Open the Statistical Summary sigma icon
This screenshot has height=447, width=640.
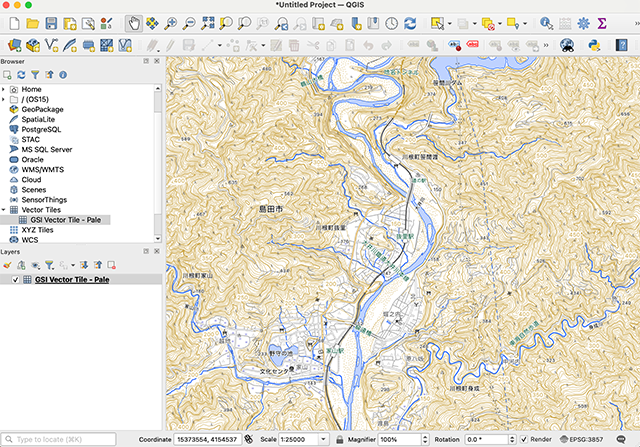(602, 22)
